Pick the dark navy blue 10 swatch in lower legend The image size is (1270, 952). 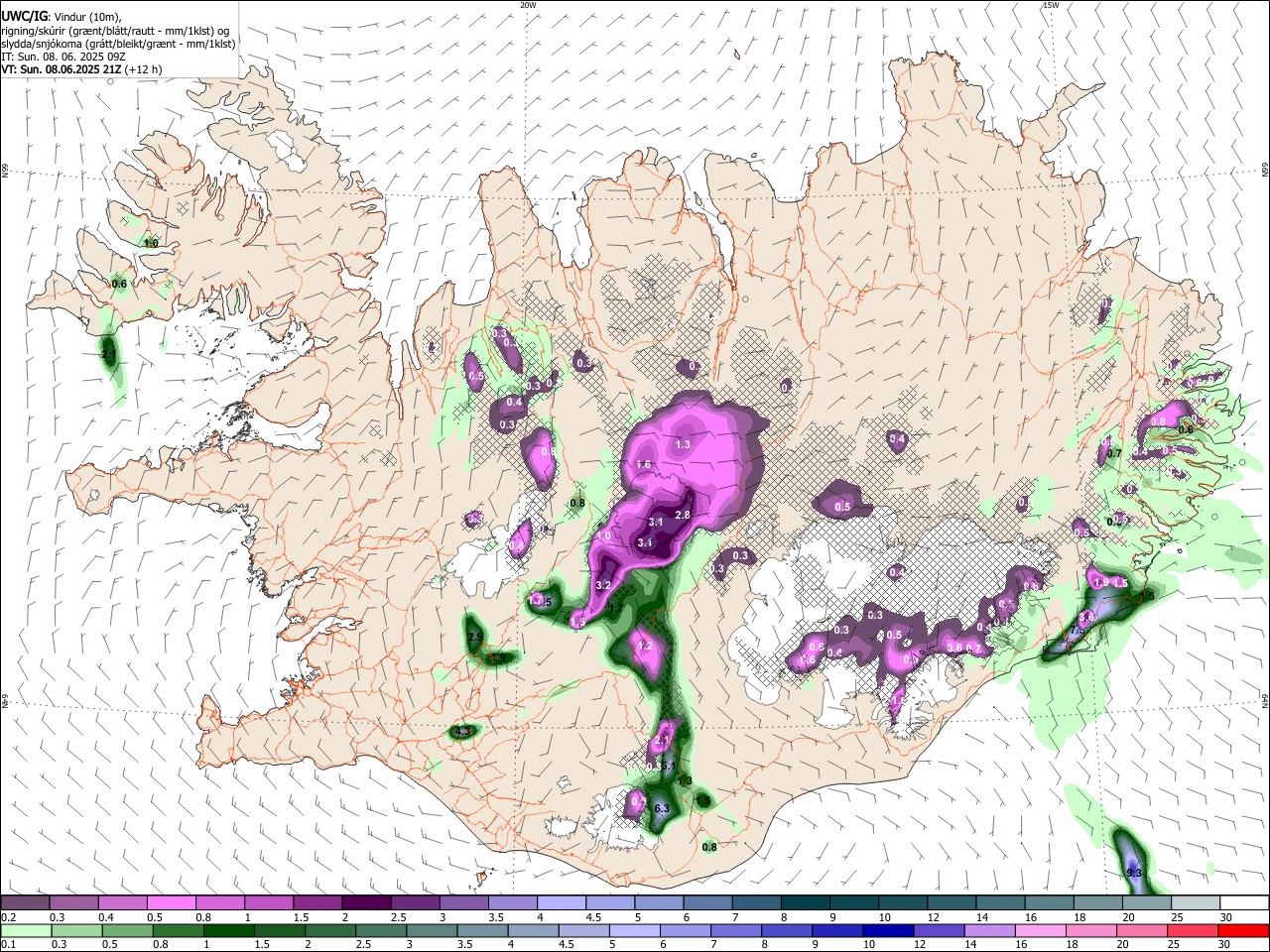click(887, 930)
